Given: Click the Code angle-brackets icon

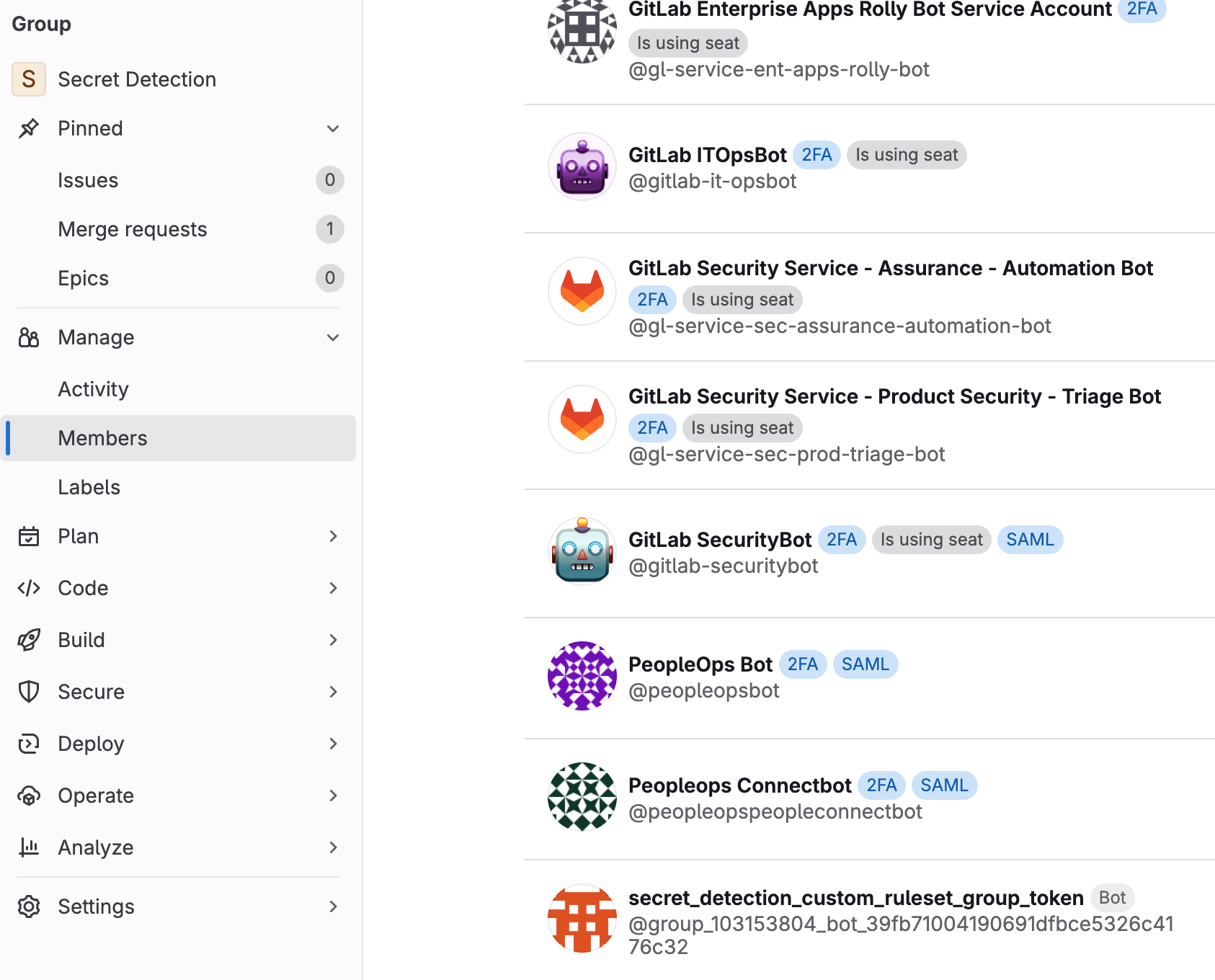Looking at the screenshot, I should 28,588.
